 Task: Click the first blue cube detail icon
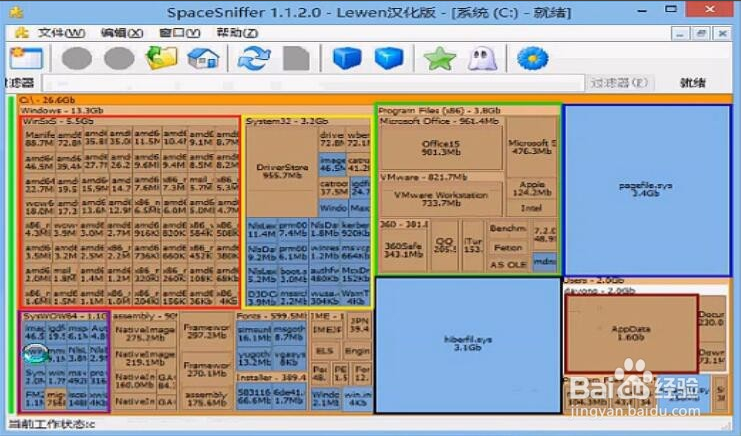point(347,59)
